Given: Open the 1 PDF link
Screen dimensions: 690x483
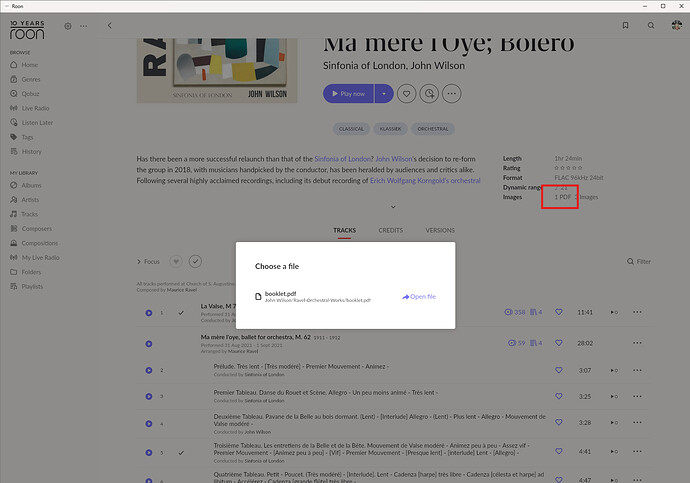Looking at the screenshot, I should 562,197.
